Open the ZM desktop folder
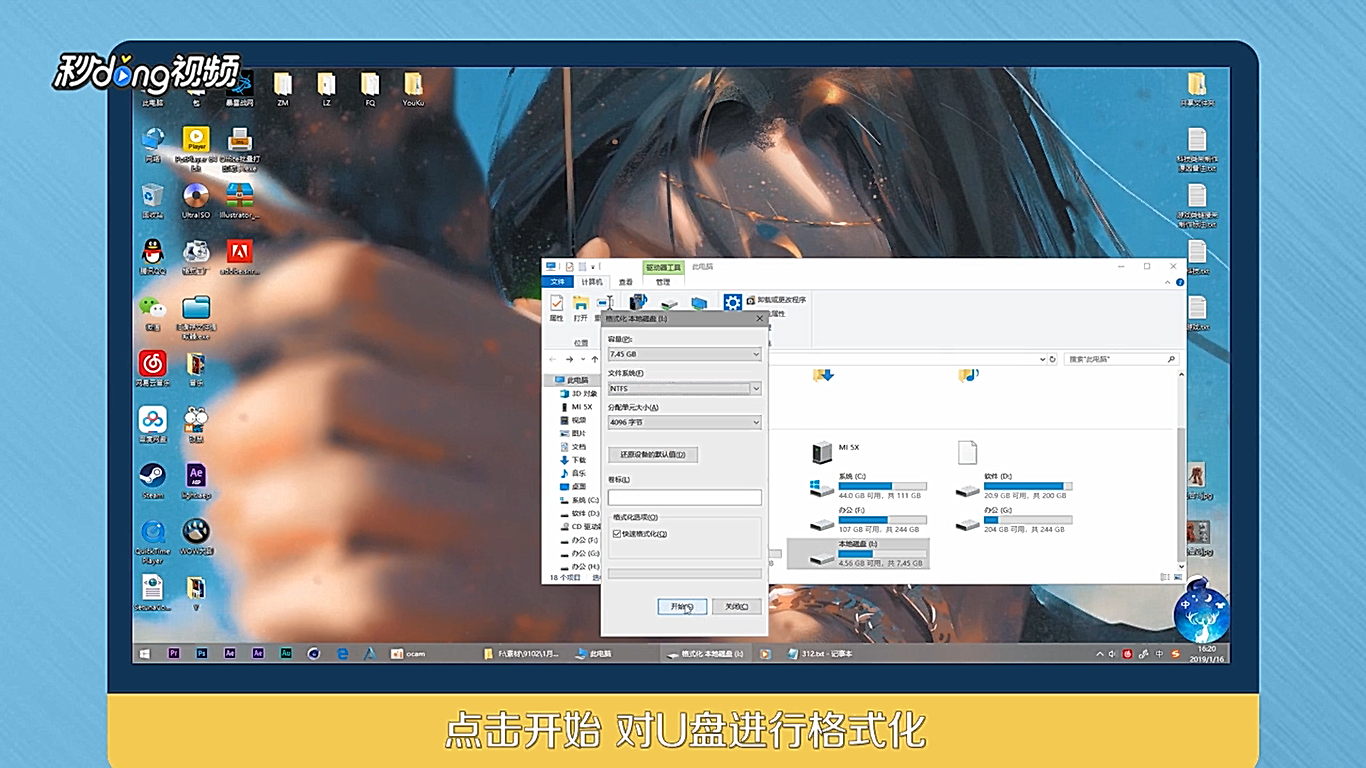This screenshot has height=768, width=1366. point(283,88)
